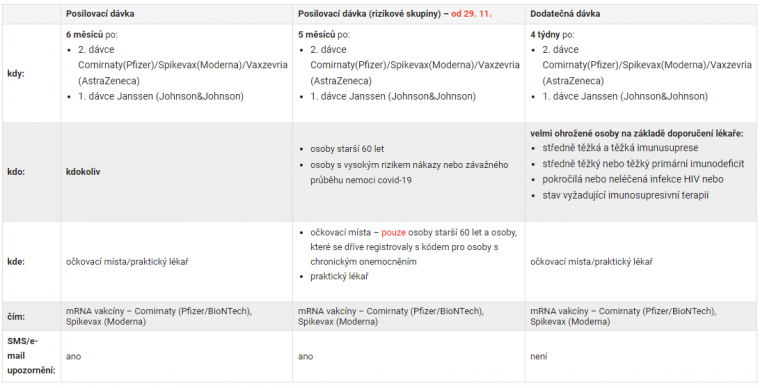This screenshot has height=388, width=760.
Task: Click the 'čím:' row label
Action: pos(16,317)
